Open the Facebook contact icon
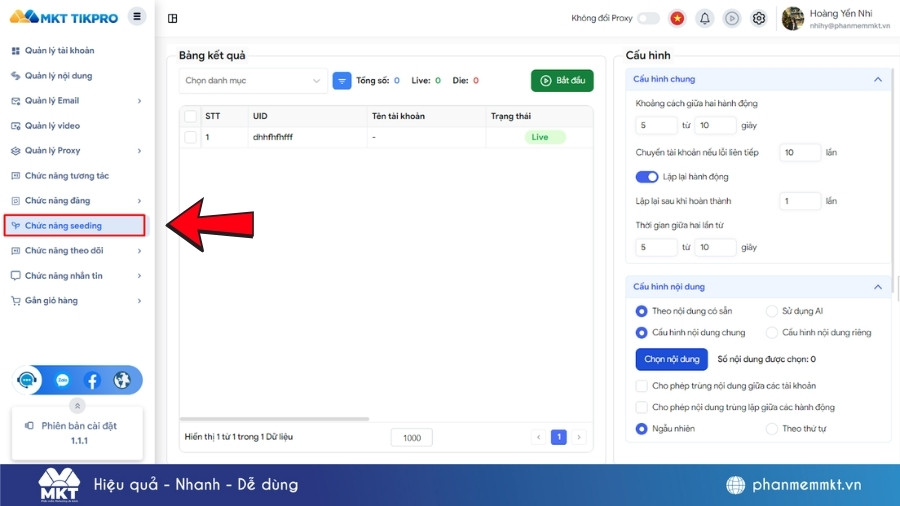 (x=92, y=380)
